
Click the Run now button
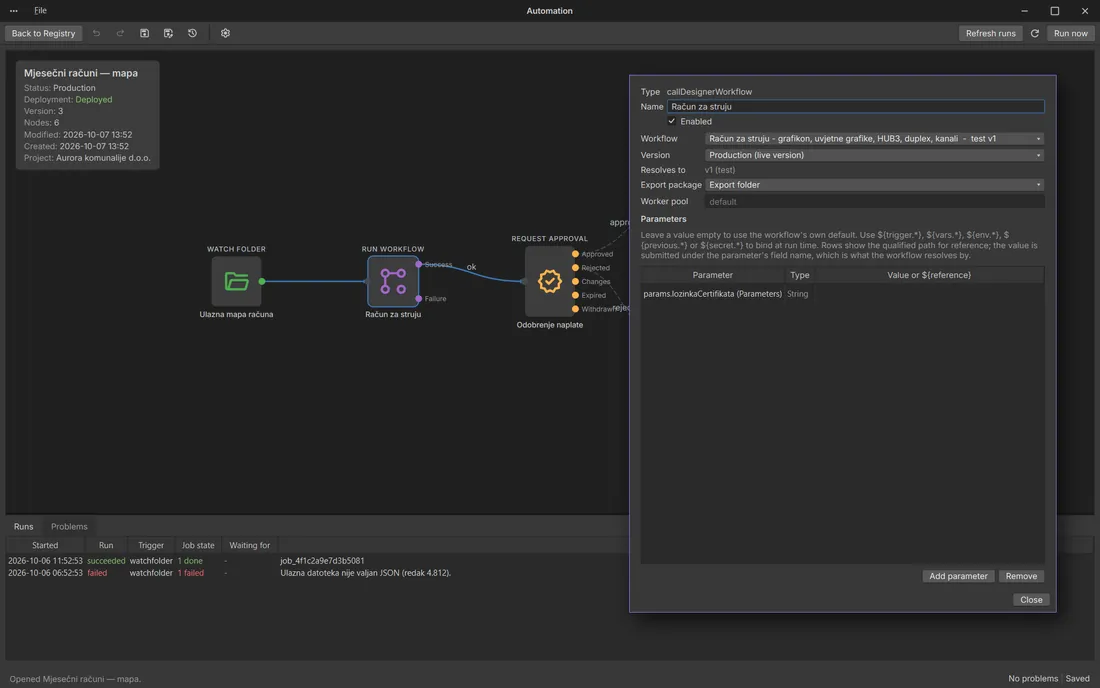tap(1071, 33)
